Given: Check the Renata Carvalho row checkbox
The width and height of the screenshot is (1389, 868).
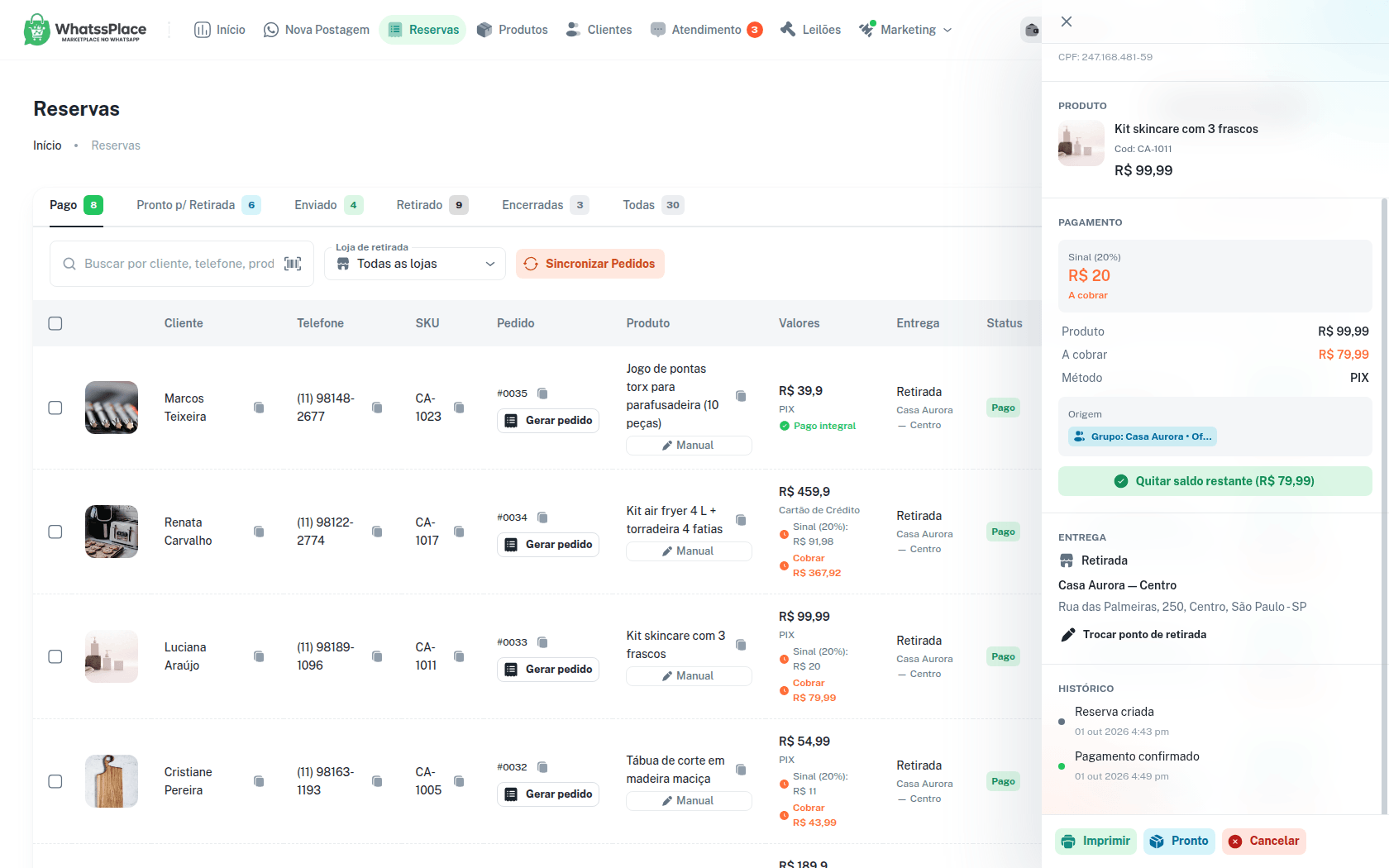Looking at the screenshot, I should tap(55, 532).
